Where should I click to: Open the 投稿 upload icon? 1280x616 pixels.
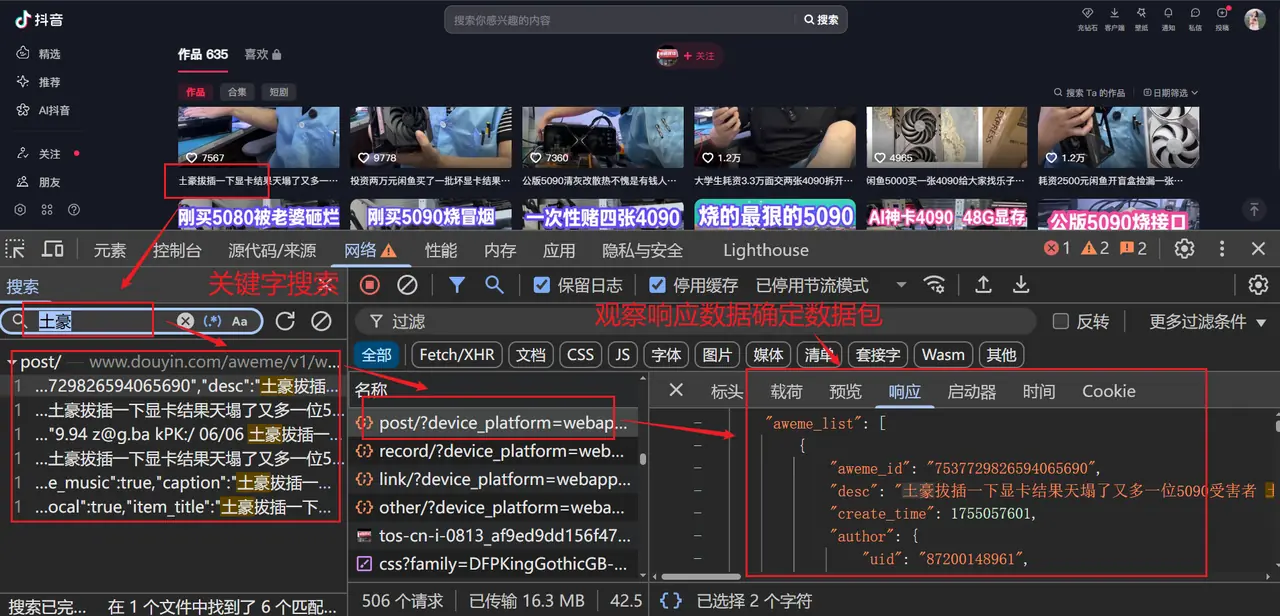pos(1223,19)
